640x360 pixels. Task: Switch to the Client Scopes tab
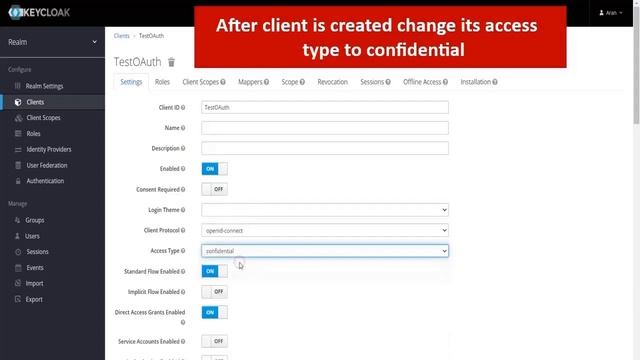click(204, 82)
